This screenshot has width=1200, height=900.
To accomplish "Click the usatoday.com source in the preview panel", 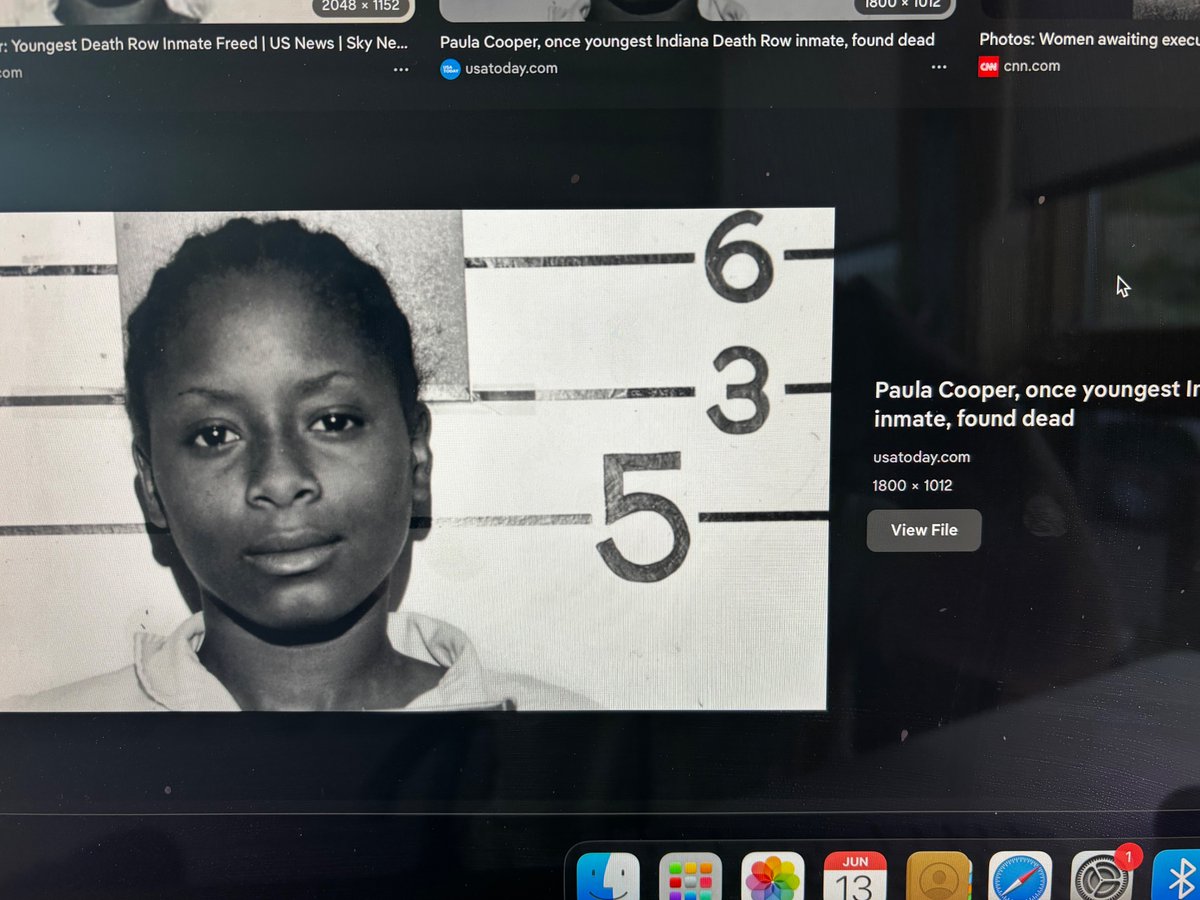I will pyautogui.click(x=922, y=457).
